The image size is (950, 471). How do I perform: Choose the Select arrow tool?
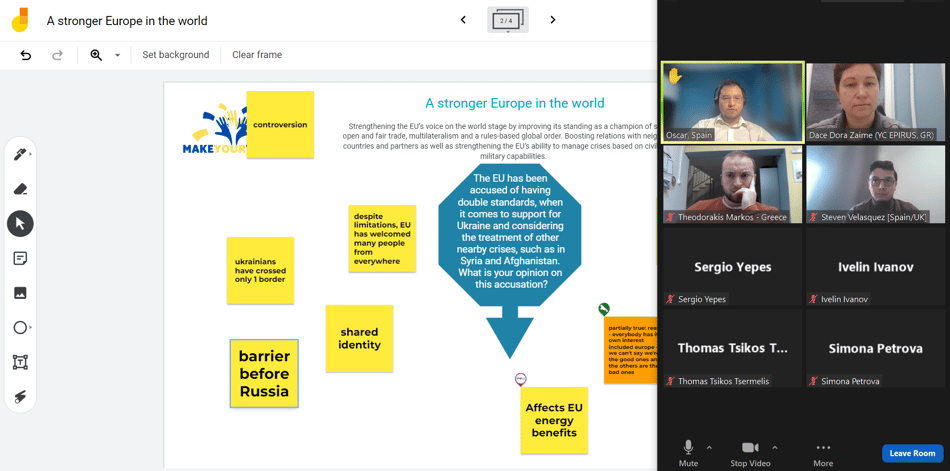tap(20, 224)
